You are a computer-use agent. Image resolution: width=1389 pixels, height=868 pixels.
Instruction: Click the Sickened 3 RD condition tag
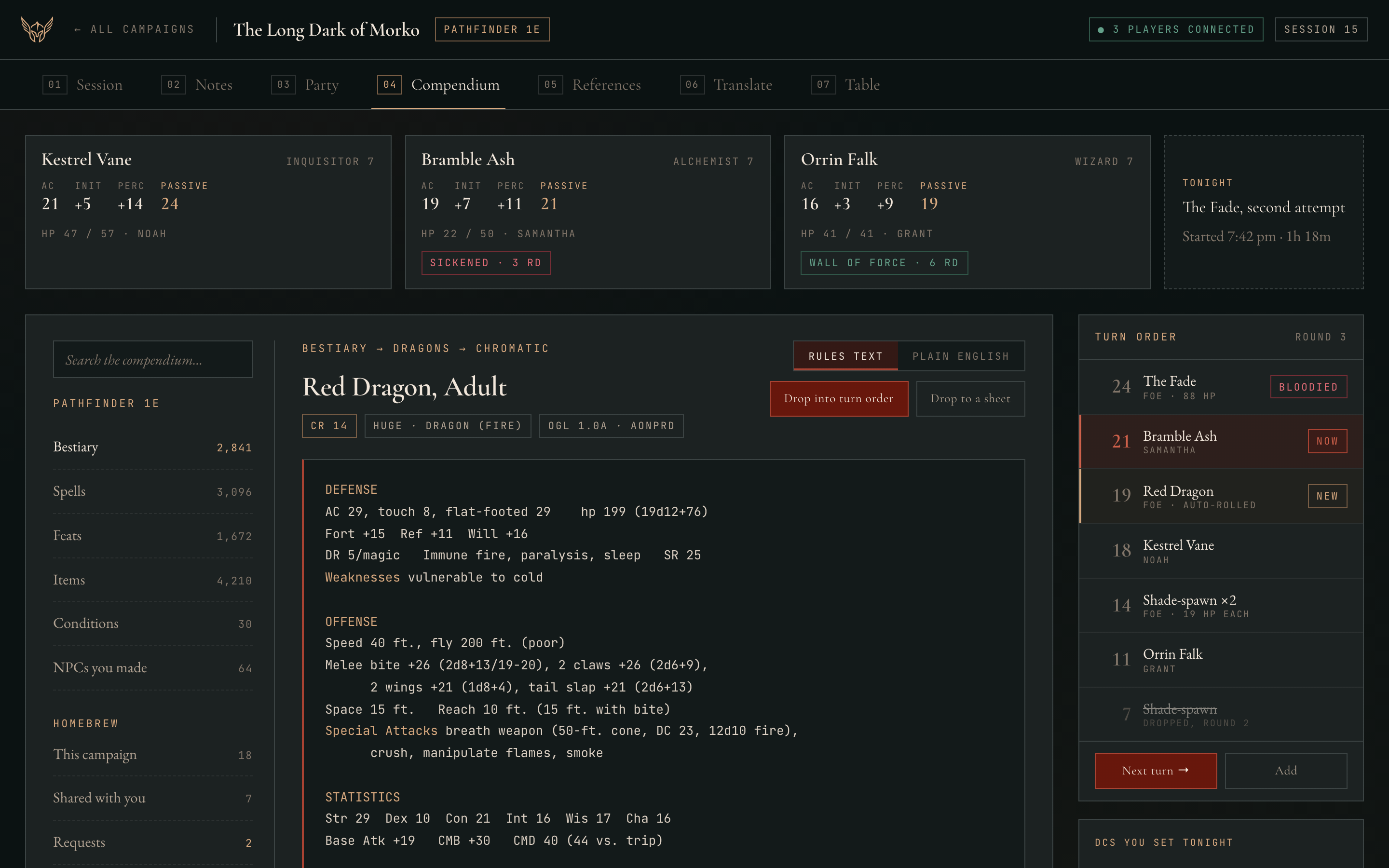(x=486, y=263)
